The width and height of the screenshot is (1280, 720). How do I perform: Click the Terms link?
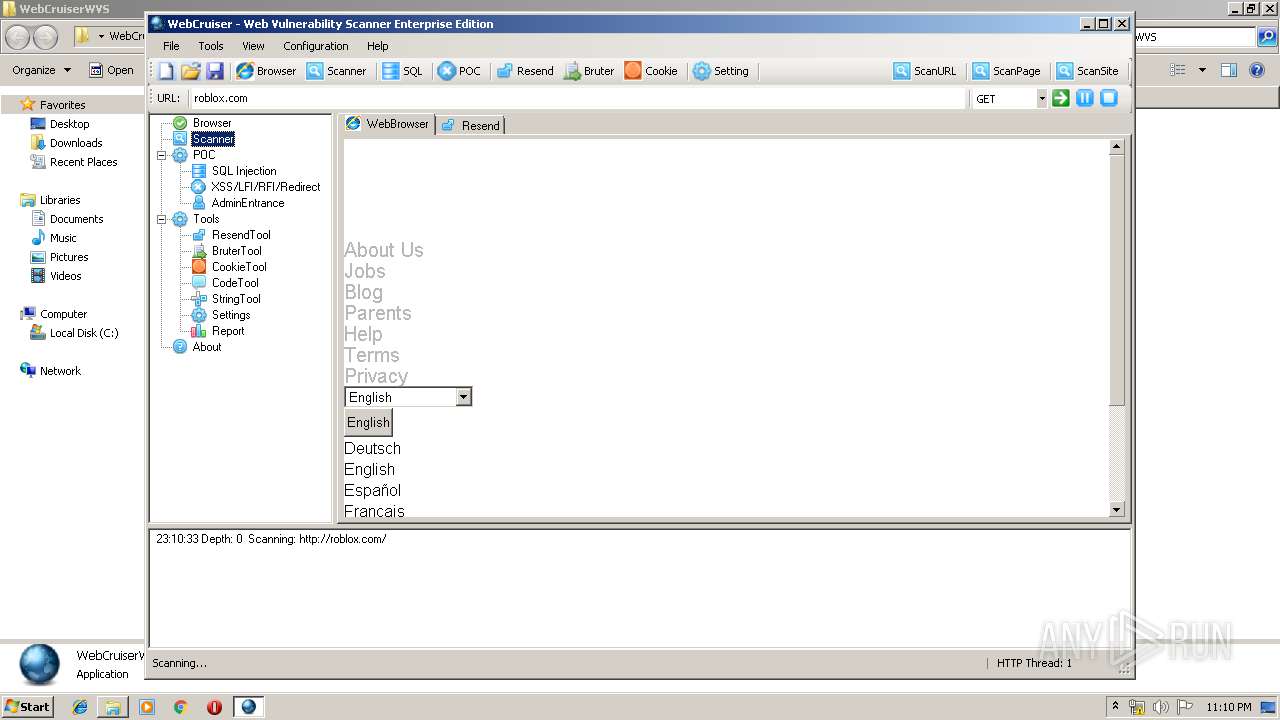[372, 355]
